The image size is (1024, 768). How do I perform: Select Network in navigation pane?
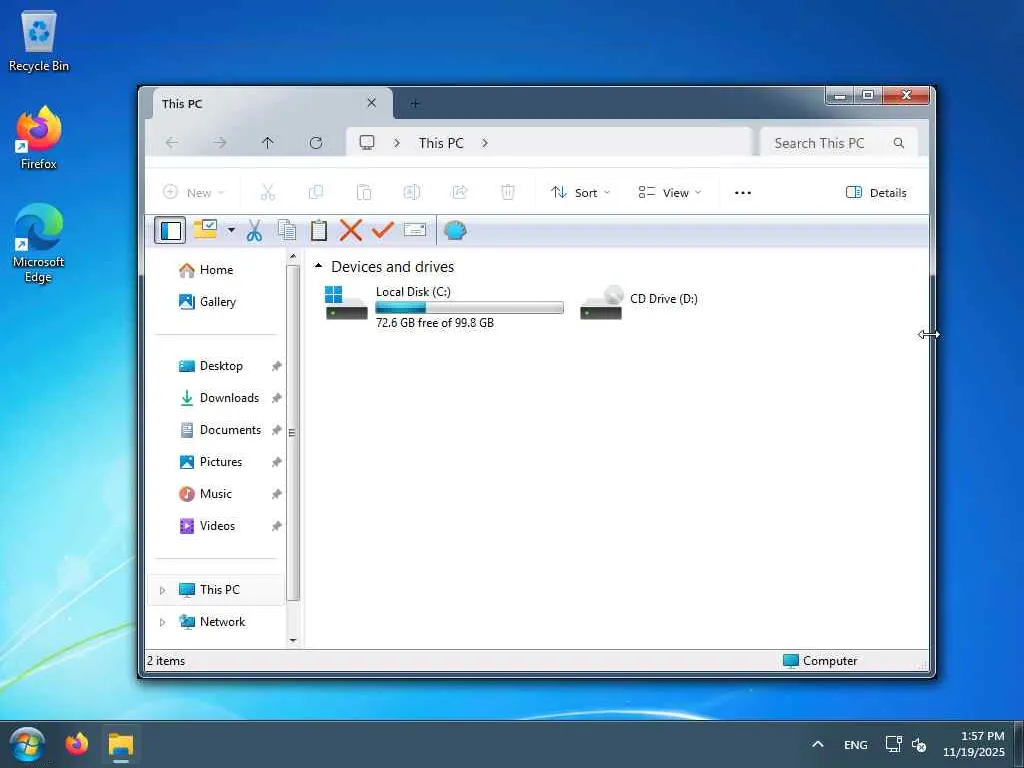click(x=222, y=622)
